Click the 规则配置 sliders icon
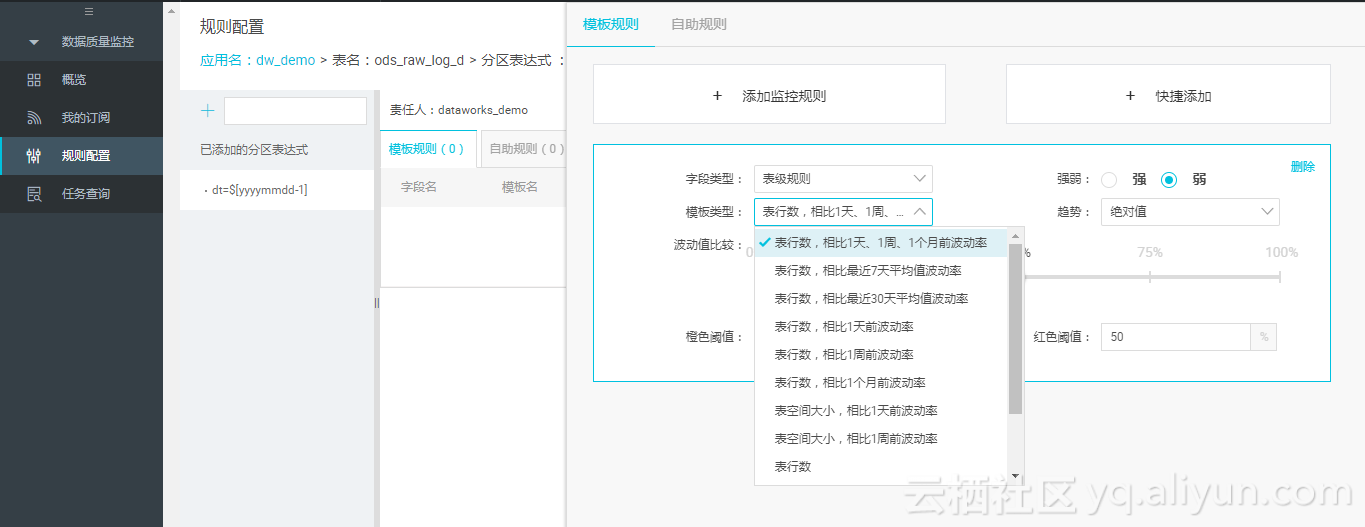 point(34,156)
